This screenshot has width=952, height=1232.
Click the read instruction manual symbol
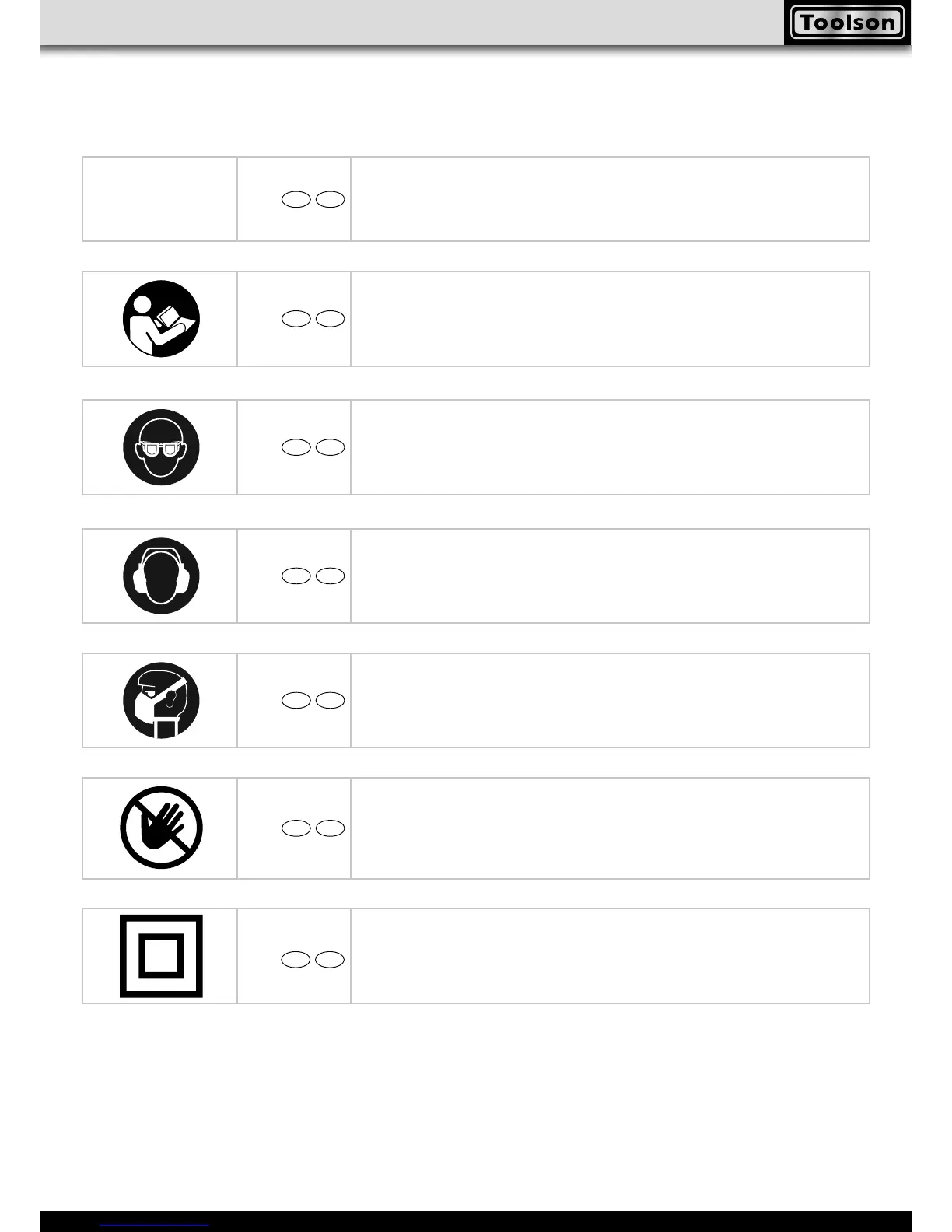(161, 319)
